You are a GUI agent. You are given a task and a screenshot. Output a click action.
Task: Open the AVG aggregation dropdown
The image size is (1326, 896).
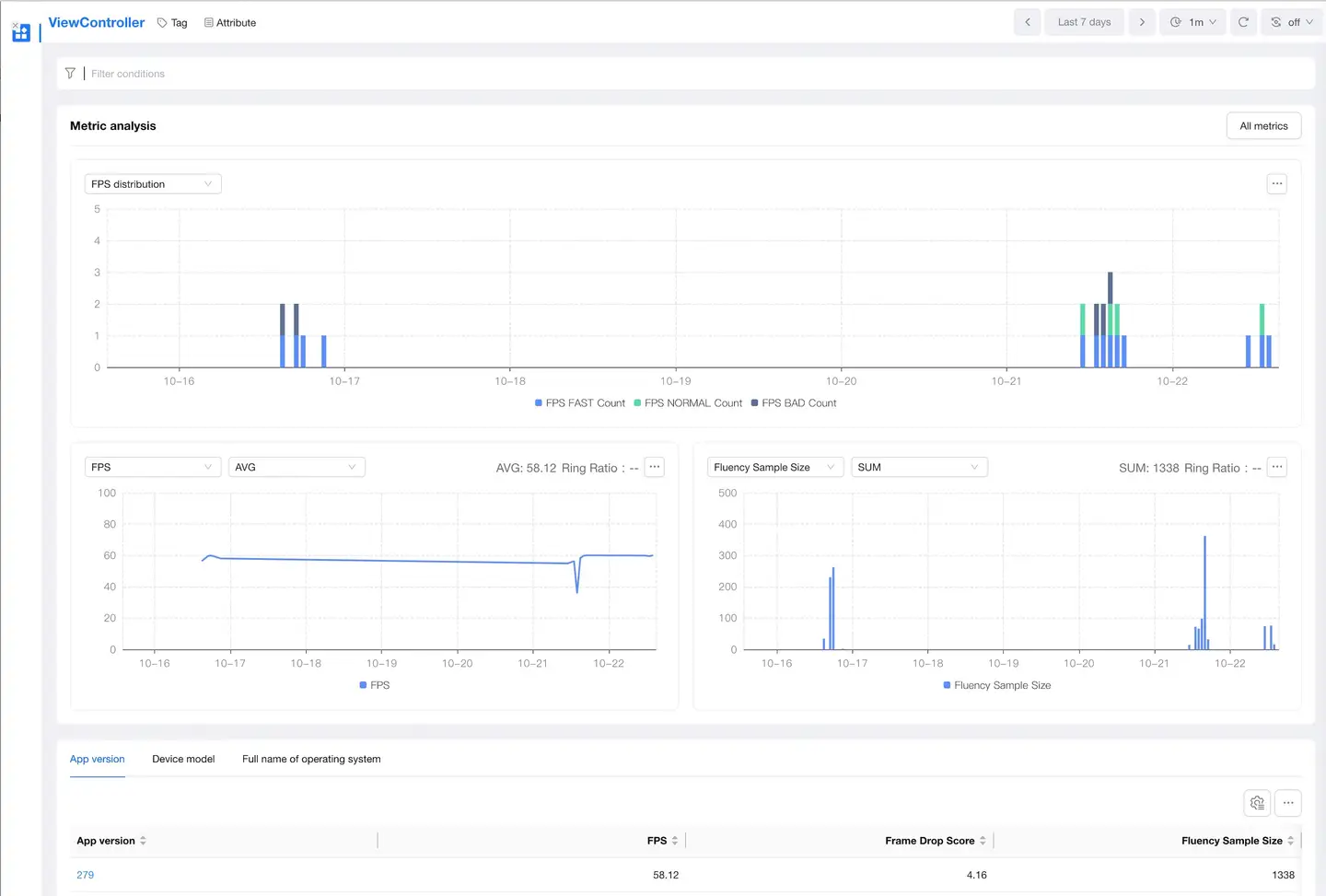[x=297, y=467]
